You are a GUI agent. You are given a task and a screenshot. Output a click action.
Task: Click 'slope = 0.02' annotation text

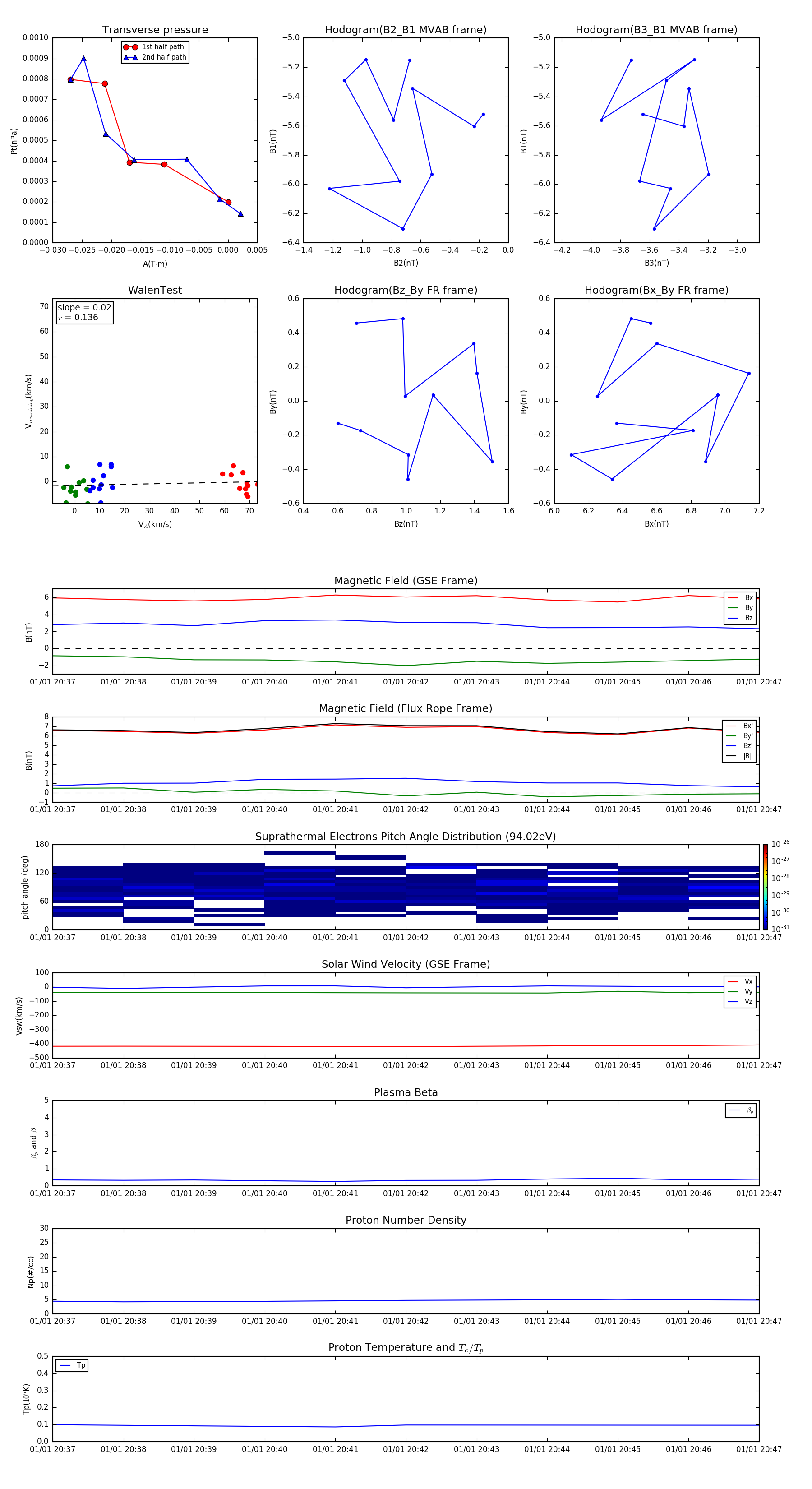(x=84, y=308)
